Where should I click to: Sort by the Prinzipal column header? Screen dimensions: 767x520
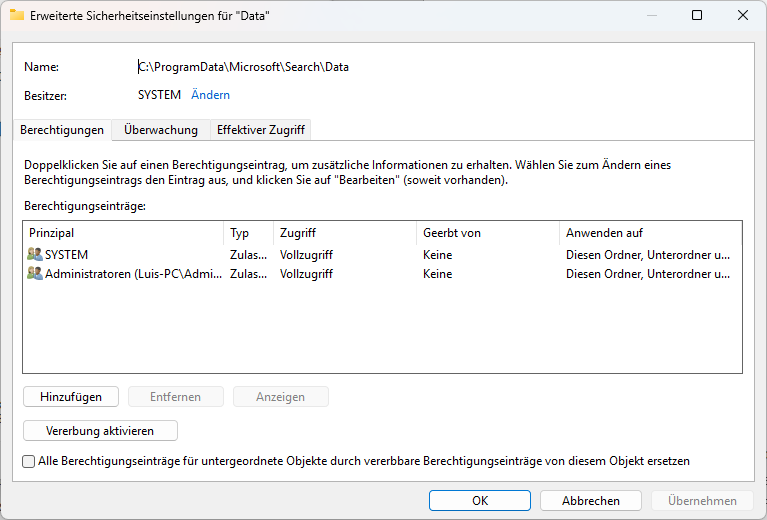click(x=123, y=233)
